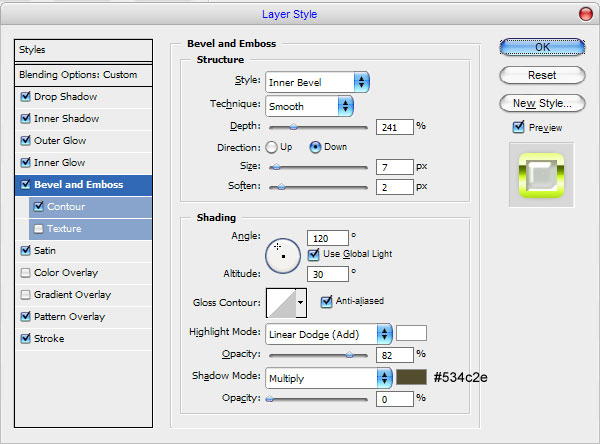
Task: Click the Gloss Contour curve thumbnail
Action: (x=281, y=303)
